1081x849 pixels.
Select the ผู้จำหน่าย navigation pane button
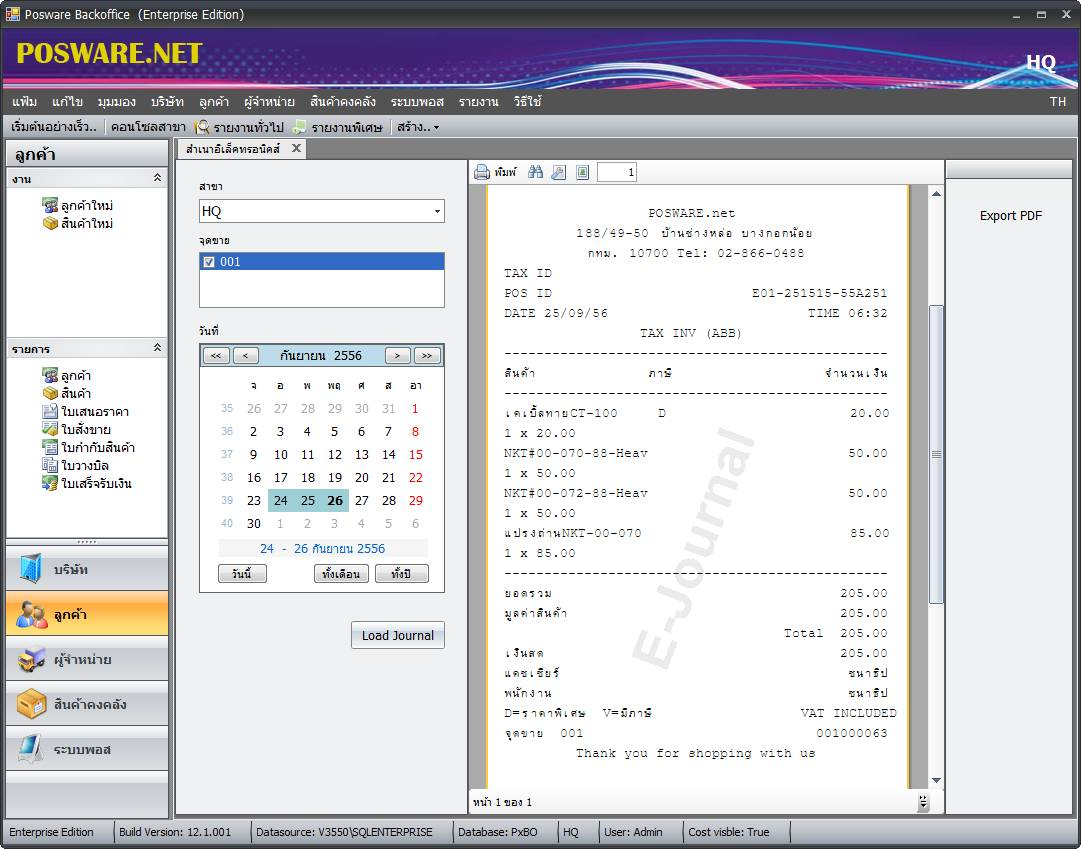pos(87,659)
